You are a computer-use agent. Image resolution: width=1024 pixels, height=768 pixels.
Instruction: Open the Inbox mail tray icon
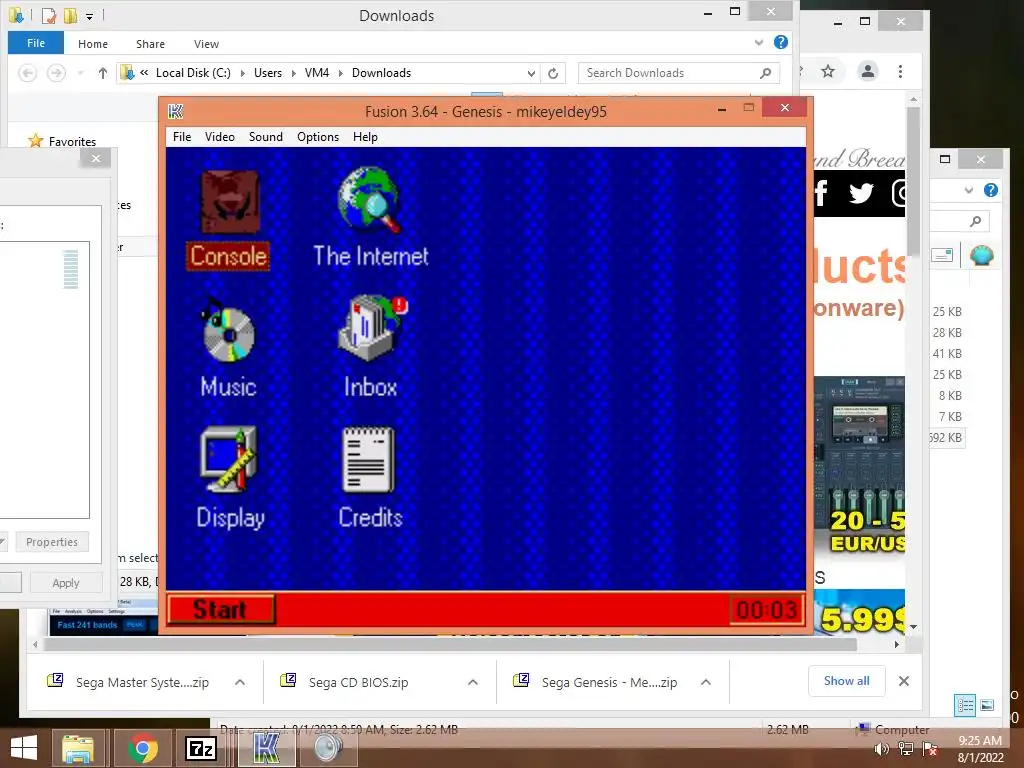click(371, 347)
